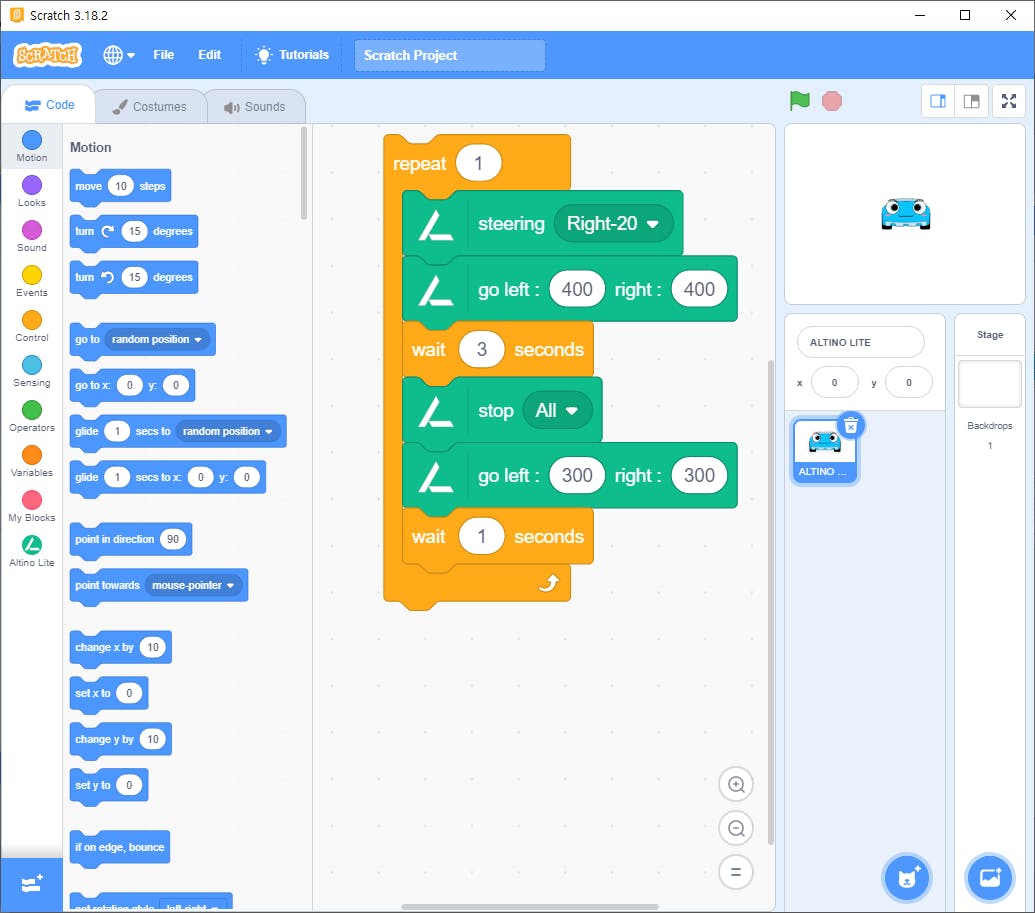The width and height of the screenshot is (1035, 913).
Task: Switch to small stage layout
Action: click(x=938, y=101)
